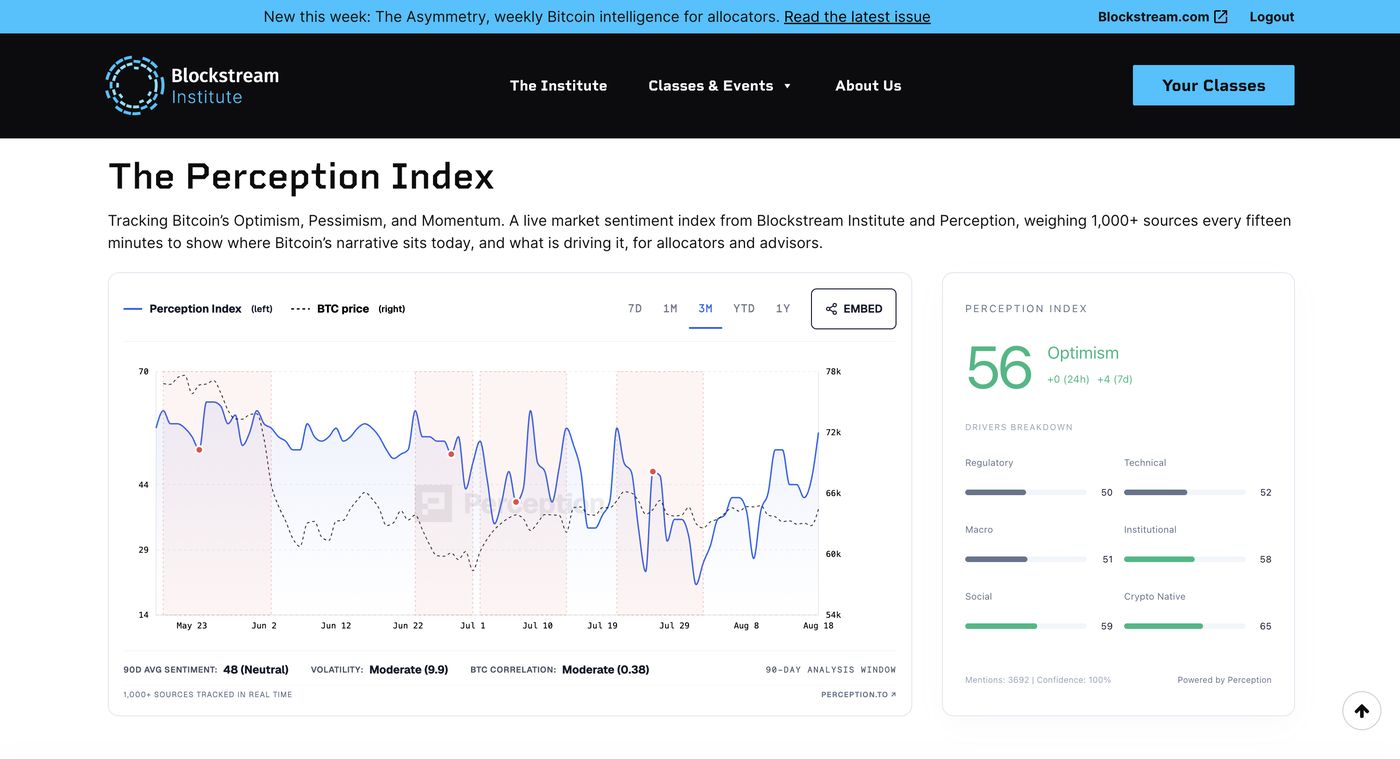Click the Moderate (9.9) volatility value
1400x759 pixels.
[x=409, y=670]
